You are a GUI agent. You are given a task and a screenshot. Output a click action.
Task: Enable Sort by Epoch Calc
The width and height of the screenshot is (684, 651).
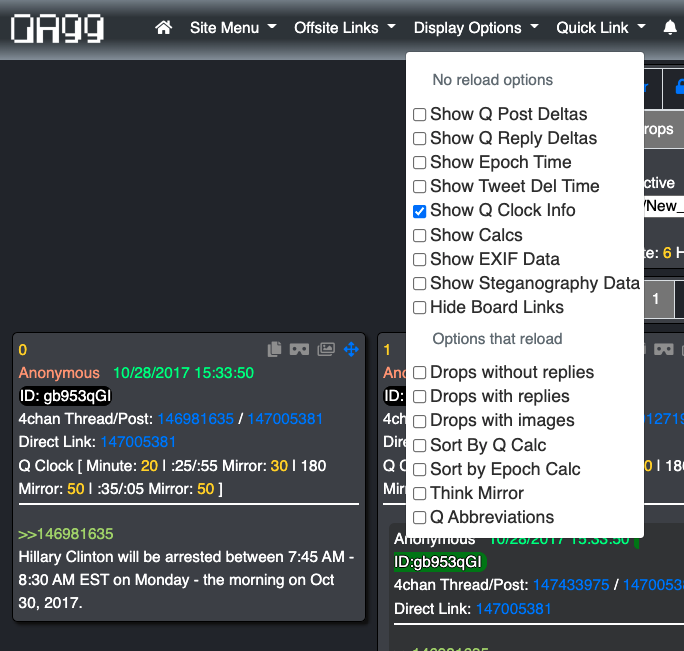pos(420,469)
